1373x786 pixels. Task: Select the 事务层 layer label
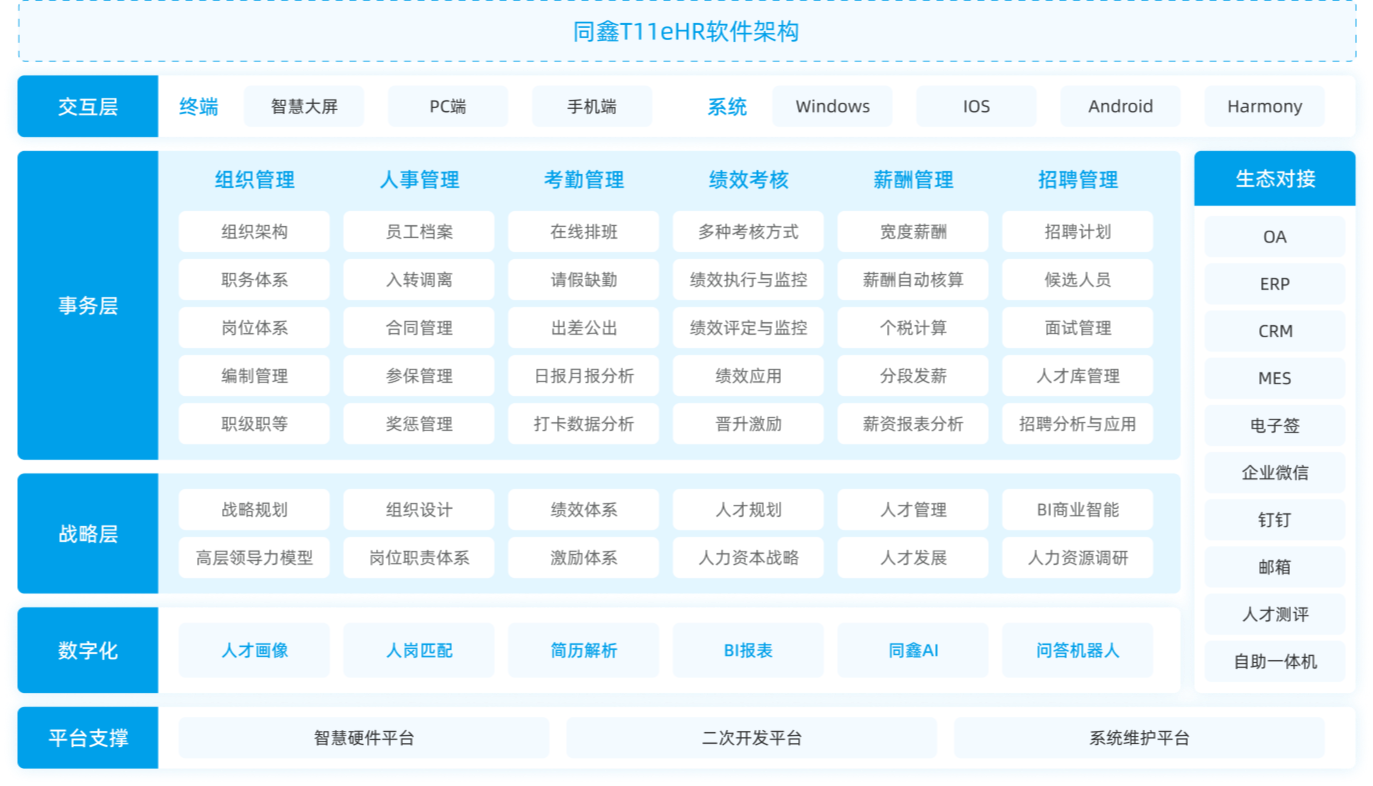pos(88,305)
